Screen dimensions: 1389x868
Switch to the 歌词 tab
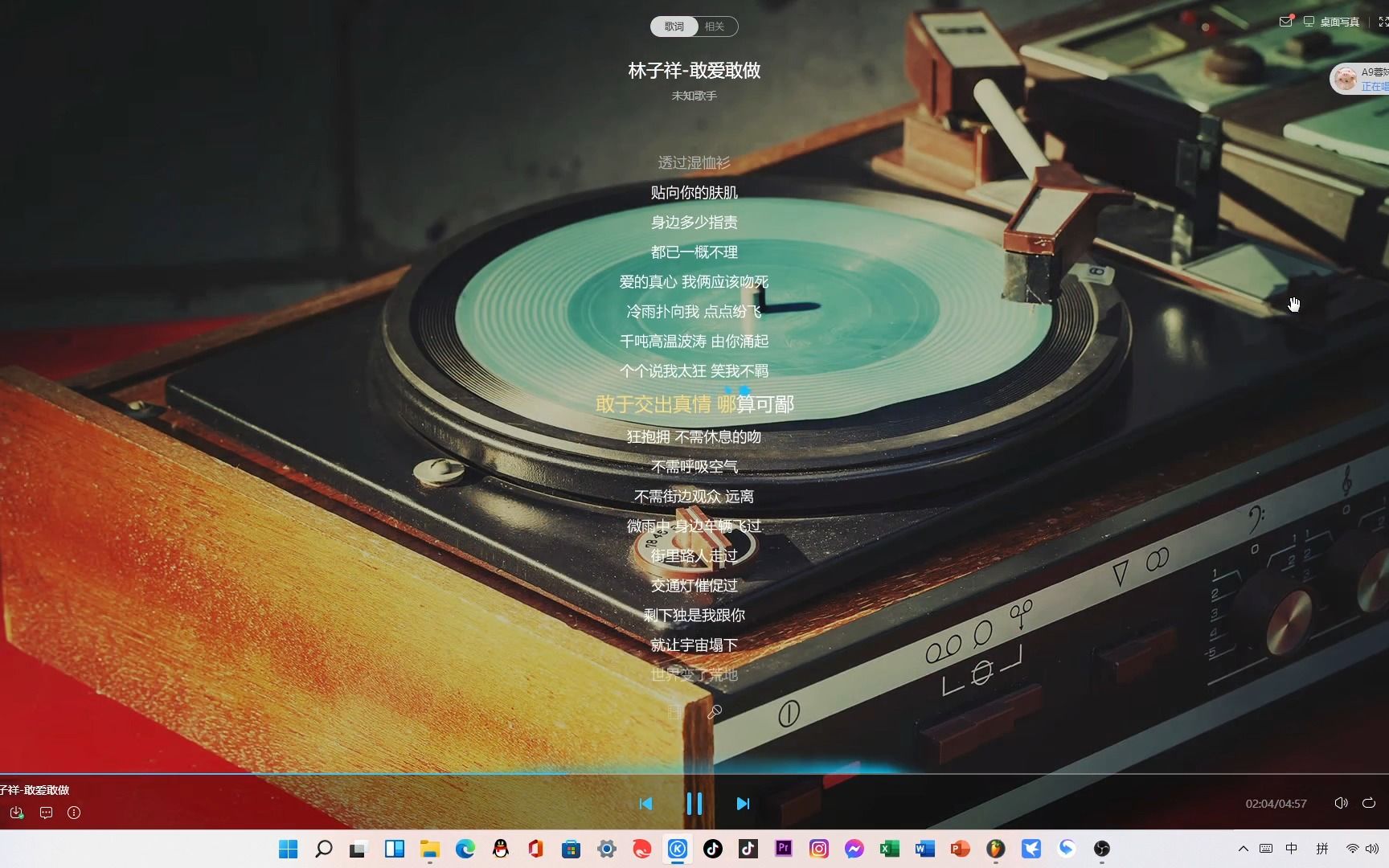674,27
